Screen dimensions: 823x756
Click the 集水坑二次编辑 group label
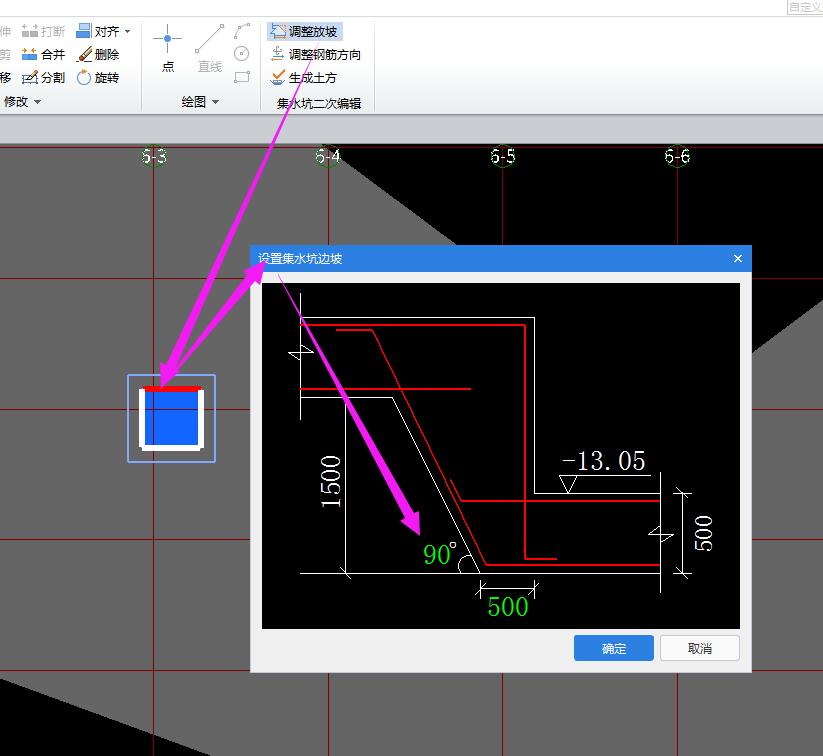click(319, 103)
